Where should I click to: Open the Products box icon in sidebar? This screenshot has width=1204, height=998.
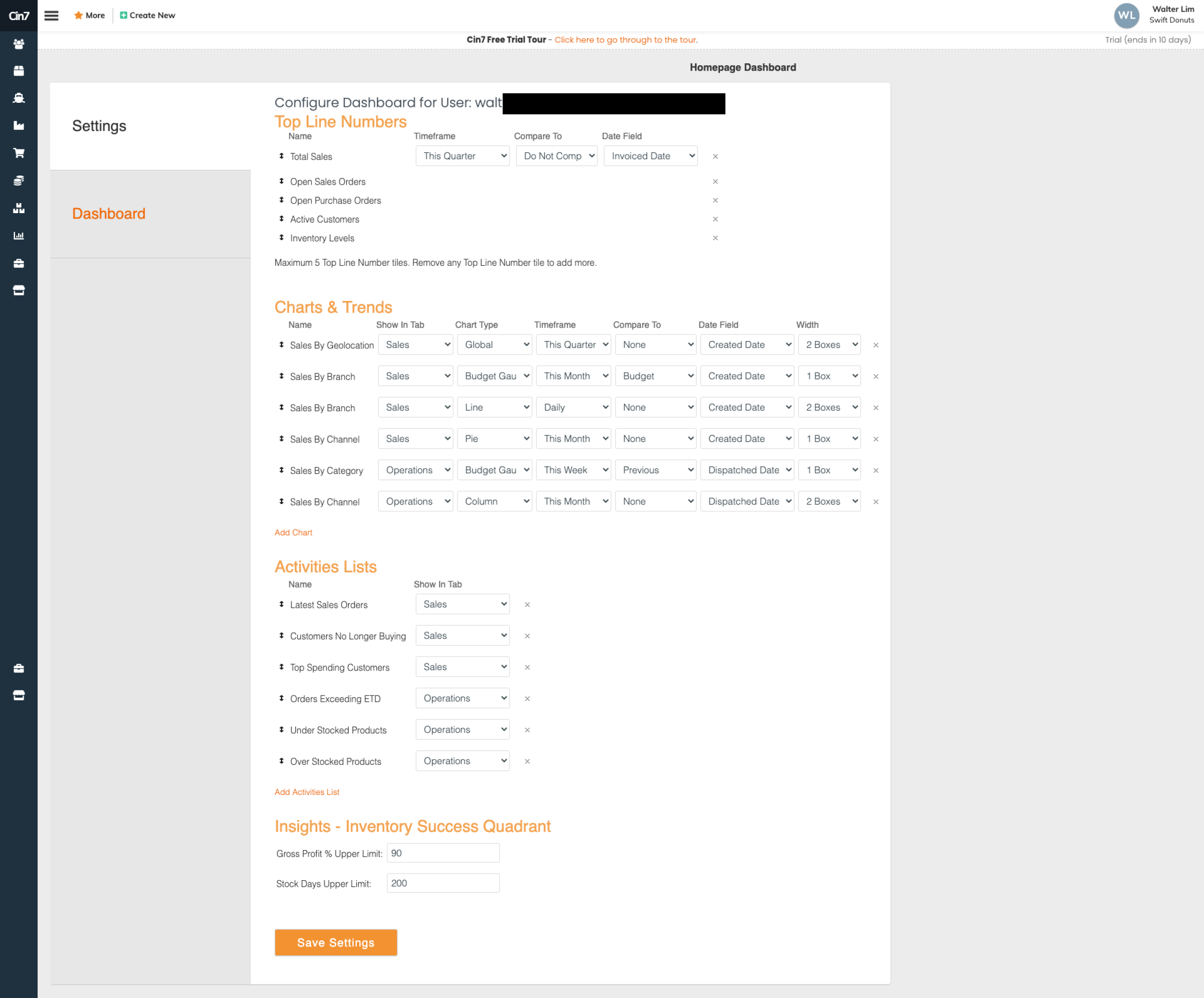pos(19,71)
